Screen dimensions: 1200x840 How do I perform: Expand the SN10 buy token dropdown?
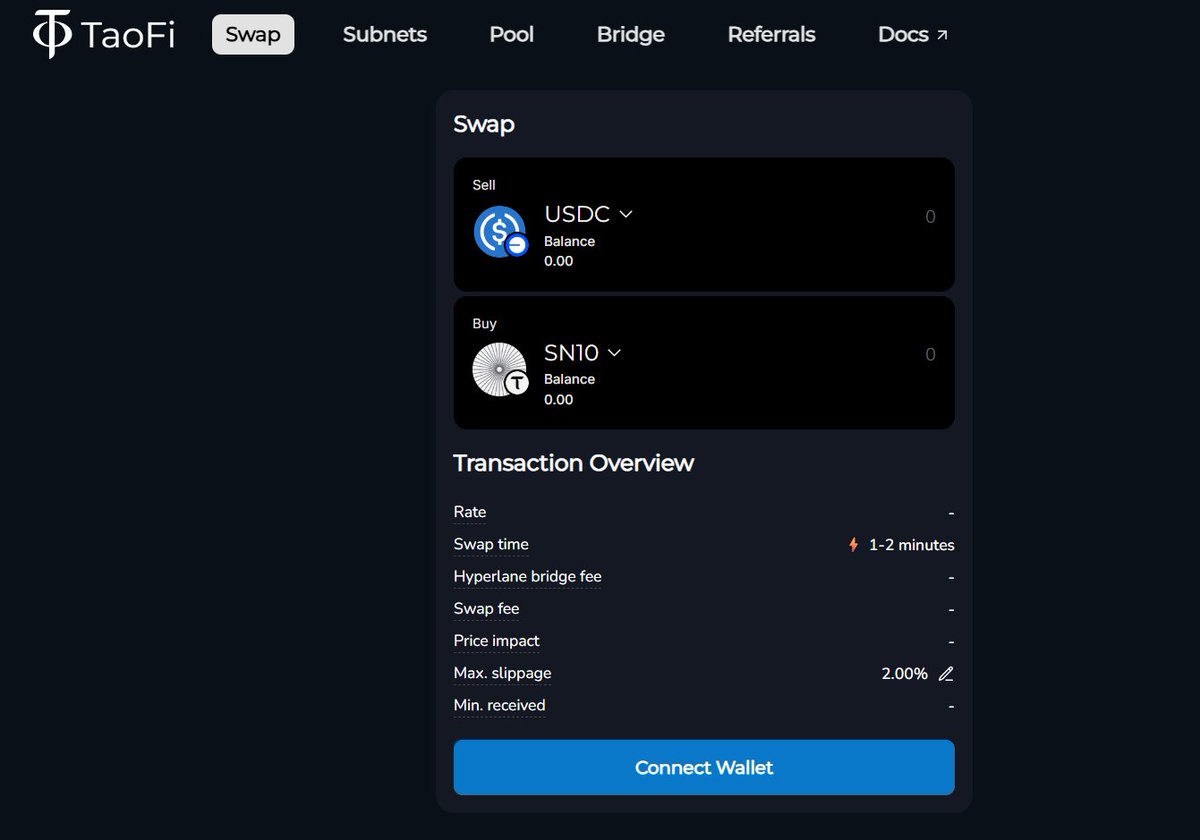point(582,352)
